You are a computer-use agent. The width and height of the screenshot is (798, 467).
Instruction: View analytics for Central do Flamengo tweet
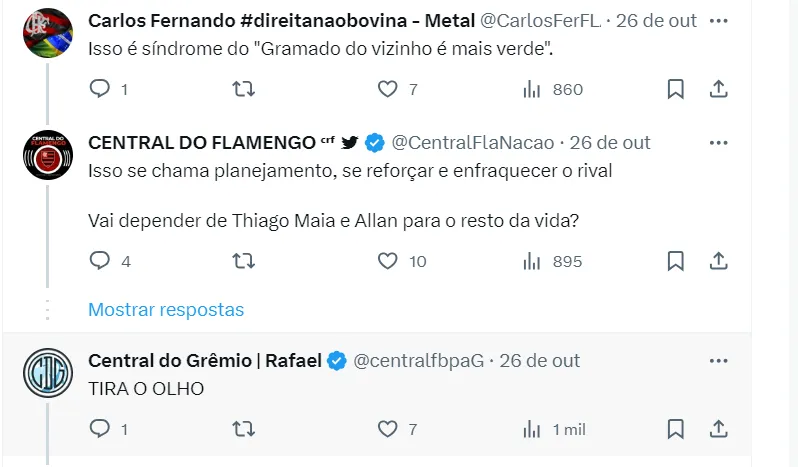(552, 261)
